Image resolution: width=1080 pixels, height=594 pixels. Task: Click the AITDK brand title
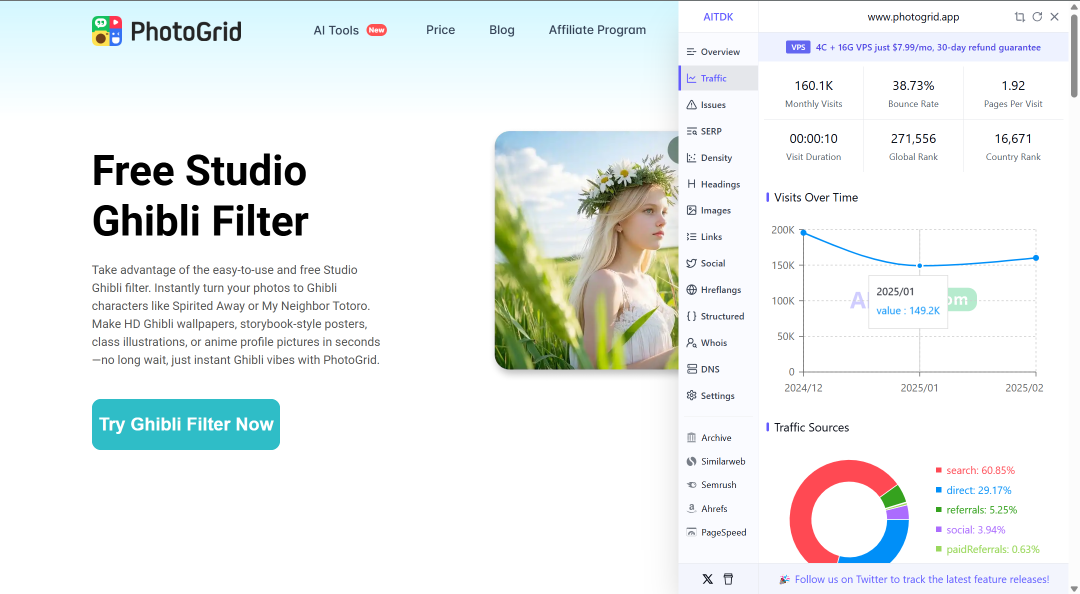[718, 17]
